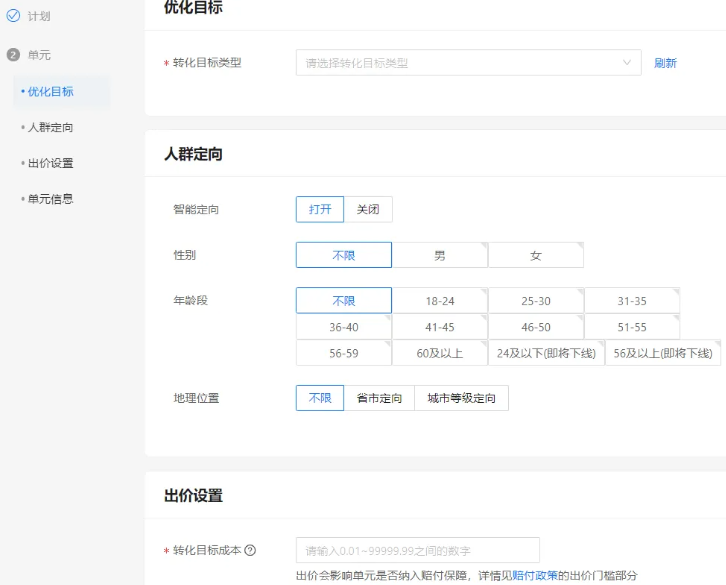Set 年龄段 to 不限
726x585 pixels.
point(344,301)
